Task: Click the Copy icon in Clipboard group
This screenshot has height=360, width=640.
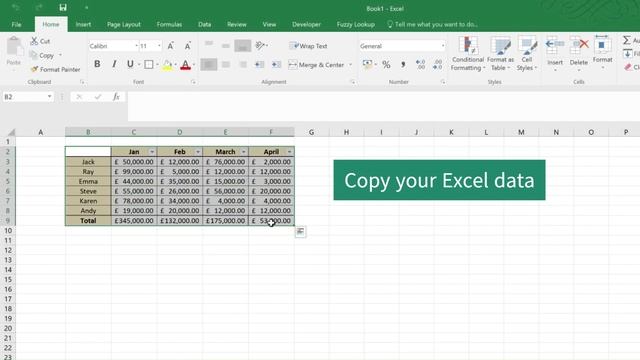Action: pyautogui.click(x=34, y=55)
